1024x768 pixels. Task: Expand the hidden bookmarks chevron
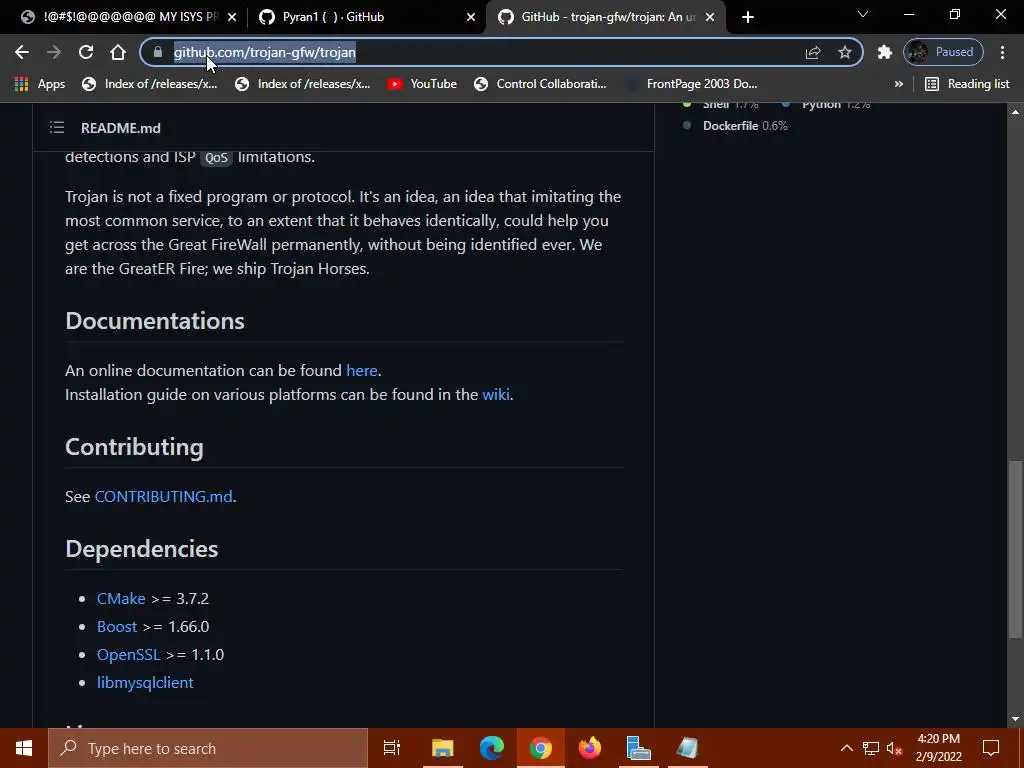click(x=899, y=84)
